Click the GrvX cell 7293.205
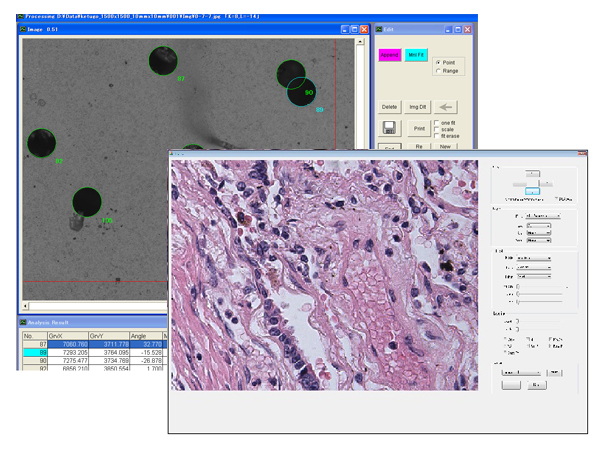 (x=68, y=353)
